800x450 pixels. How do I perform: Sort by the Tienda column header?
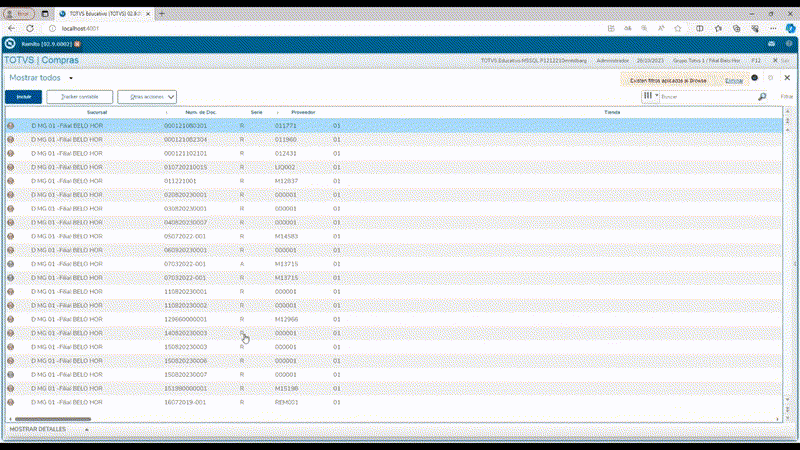[x=612, y=112]
